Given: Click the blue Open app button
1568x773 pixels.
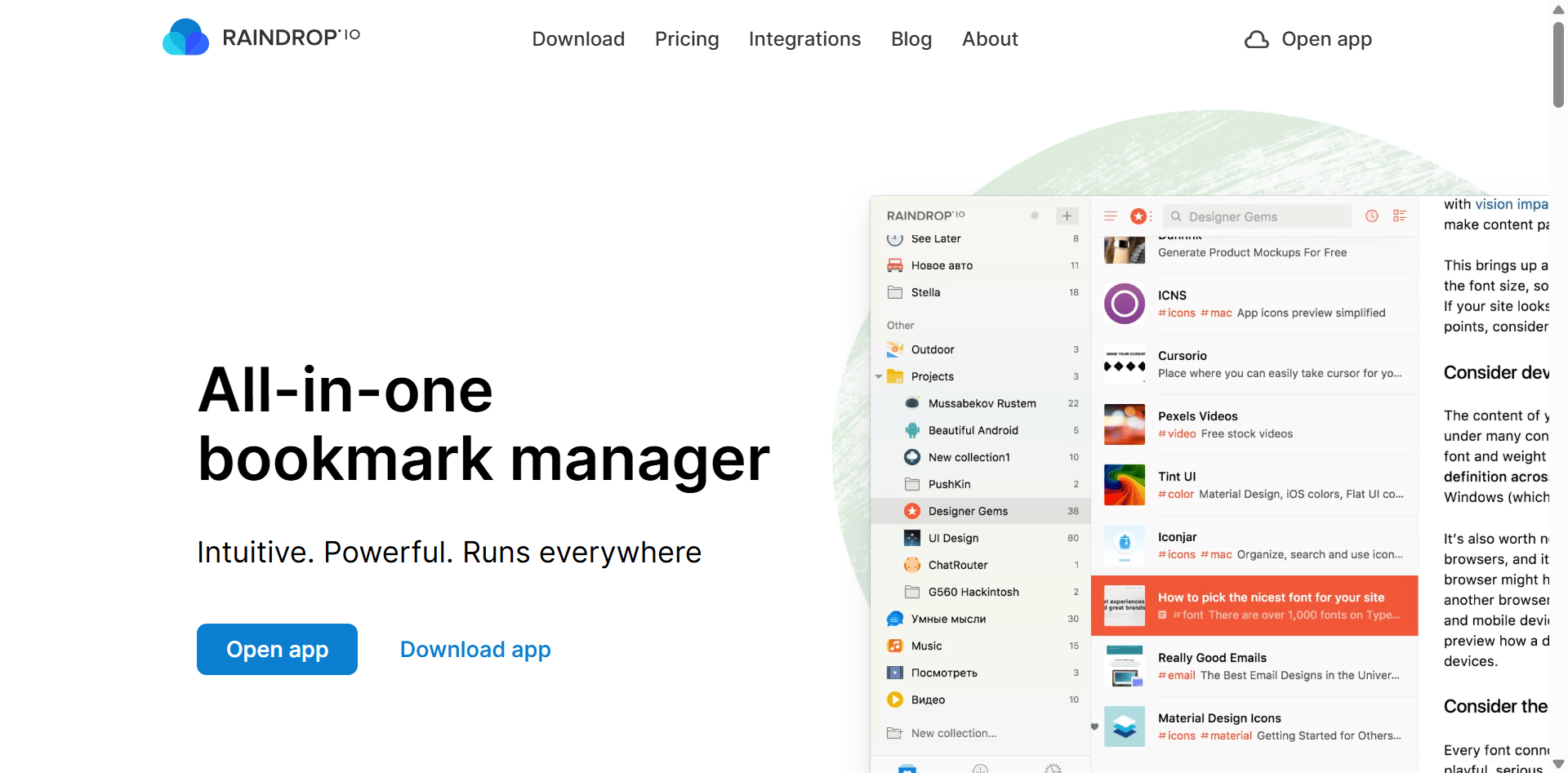Looking at the screenshot, I should pyautogui.click(x=277, y=649).
